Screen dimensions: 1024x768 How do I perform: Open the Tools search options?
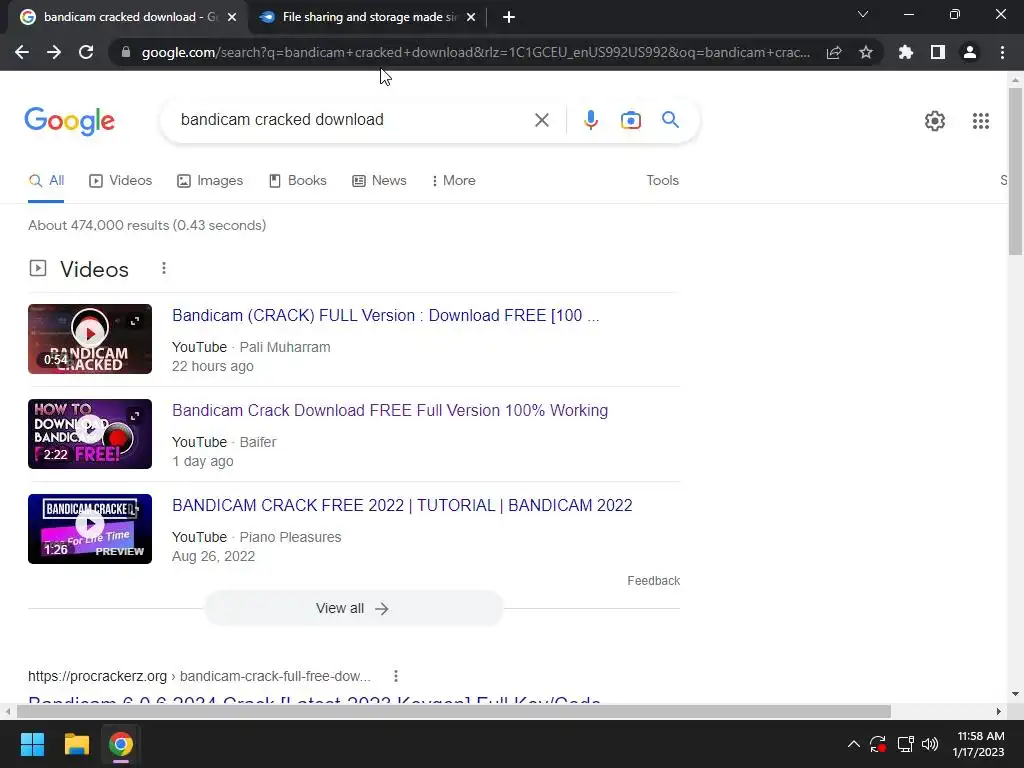point(662,180)
